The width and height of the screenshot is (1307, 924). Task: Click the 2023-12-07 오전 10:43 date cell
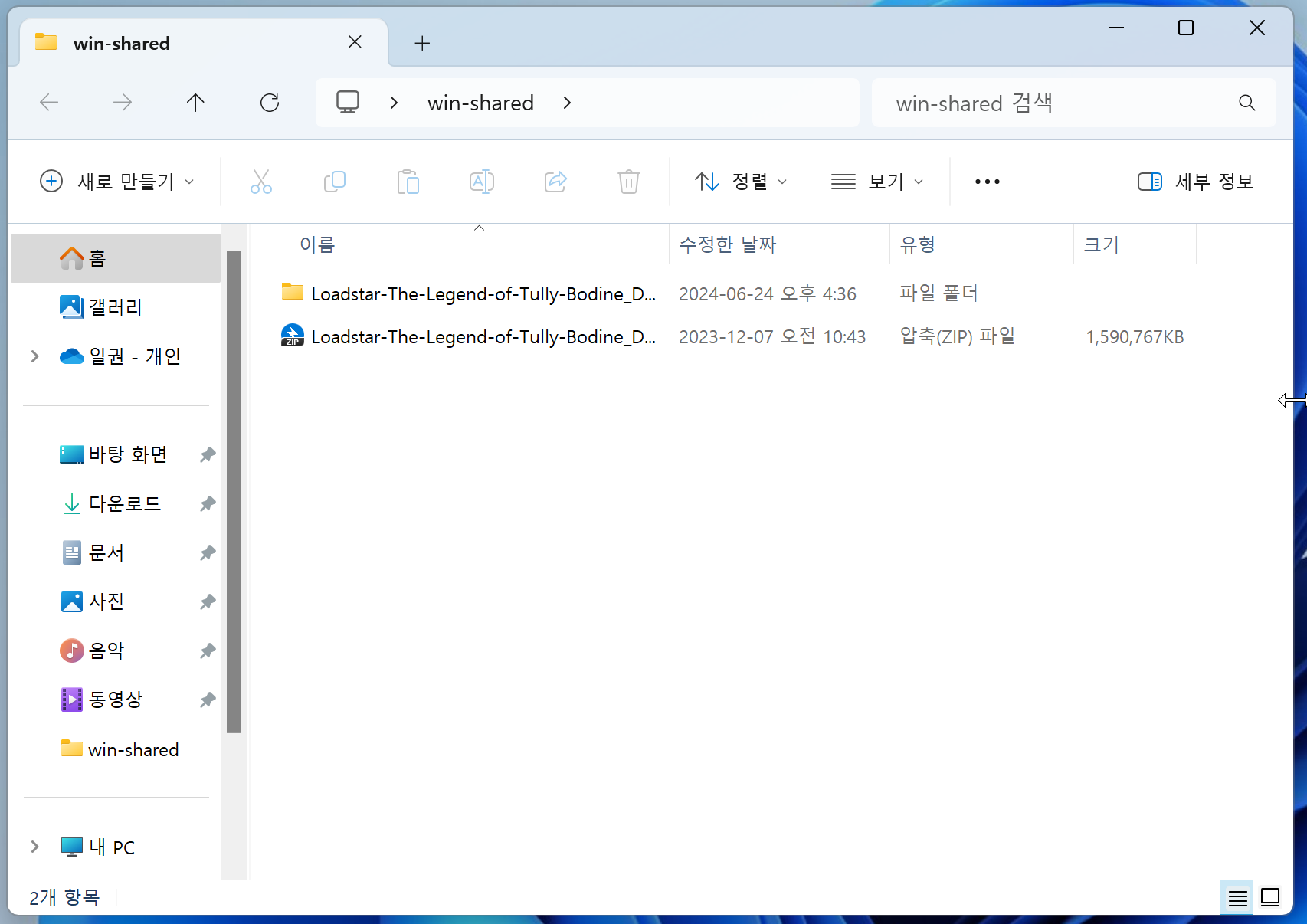(772, 337)
